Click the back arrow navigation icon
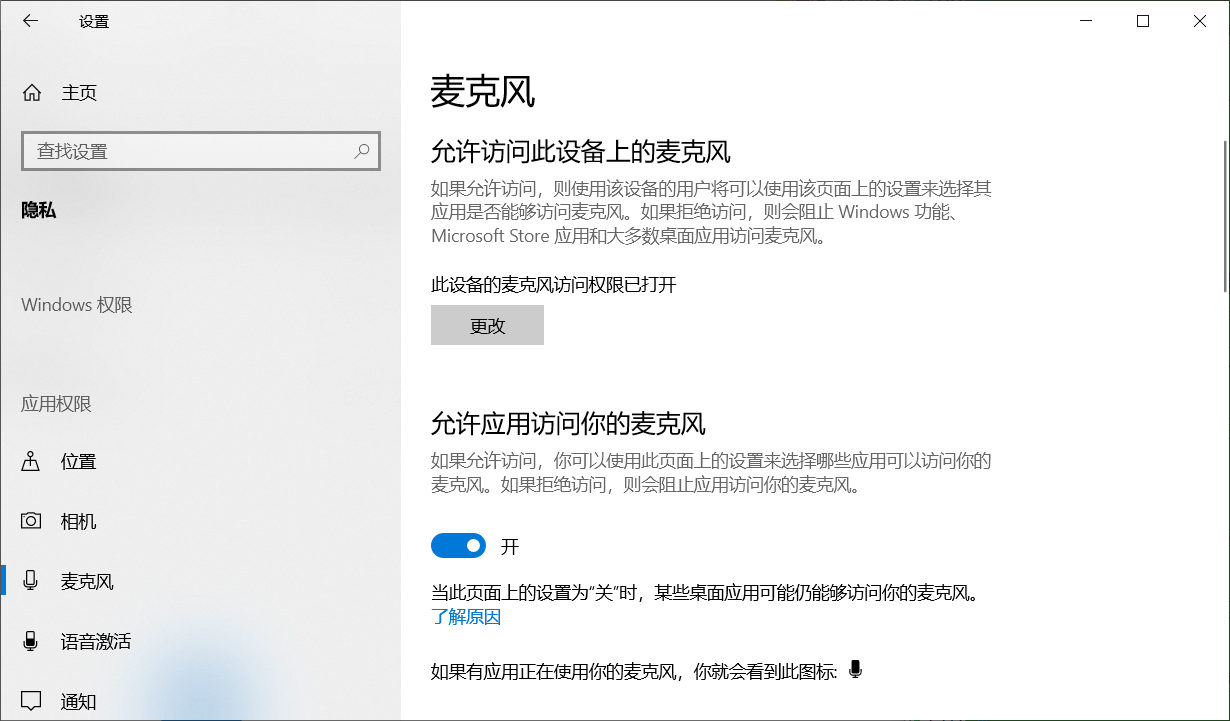This screenshot has width=1230, height=721. (x=30, y=20)
